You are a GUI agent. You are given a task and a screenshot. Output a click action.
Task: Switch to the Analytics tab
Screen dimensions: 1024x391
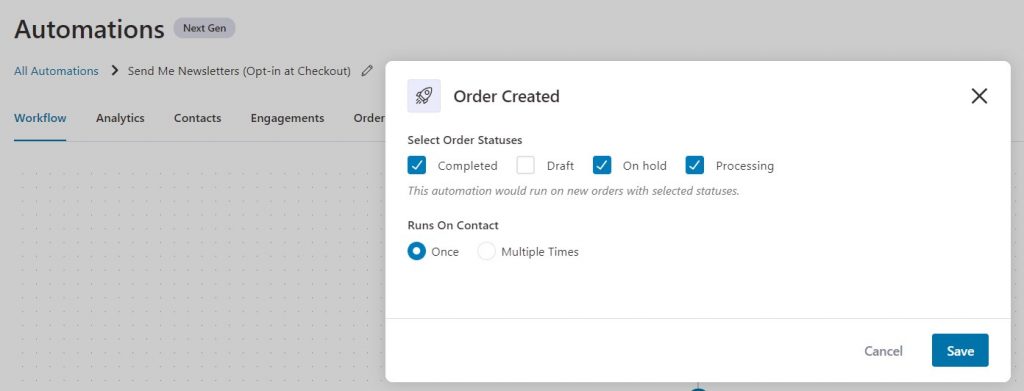(120, 118)
